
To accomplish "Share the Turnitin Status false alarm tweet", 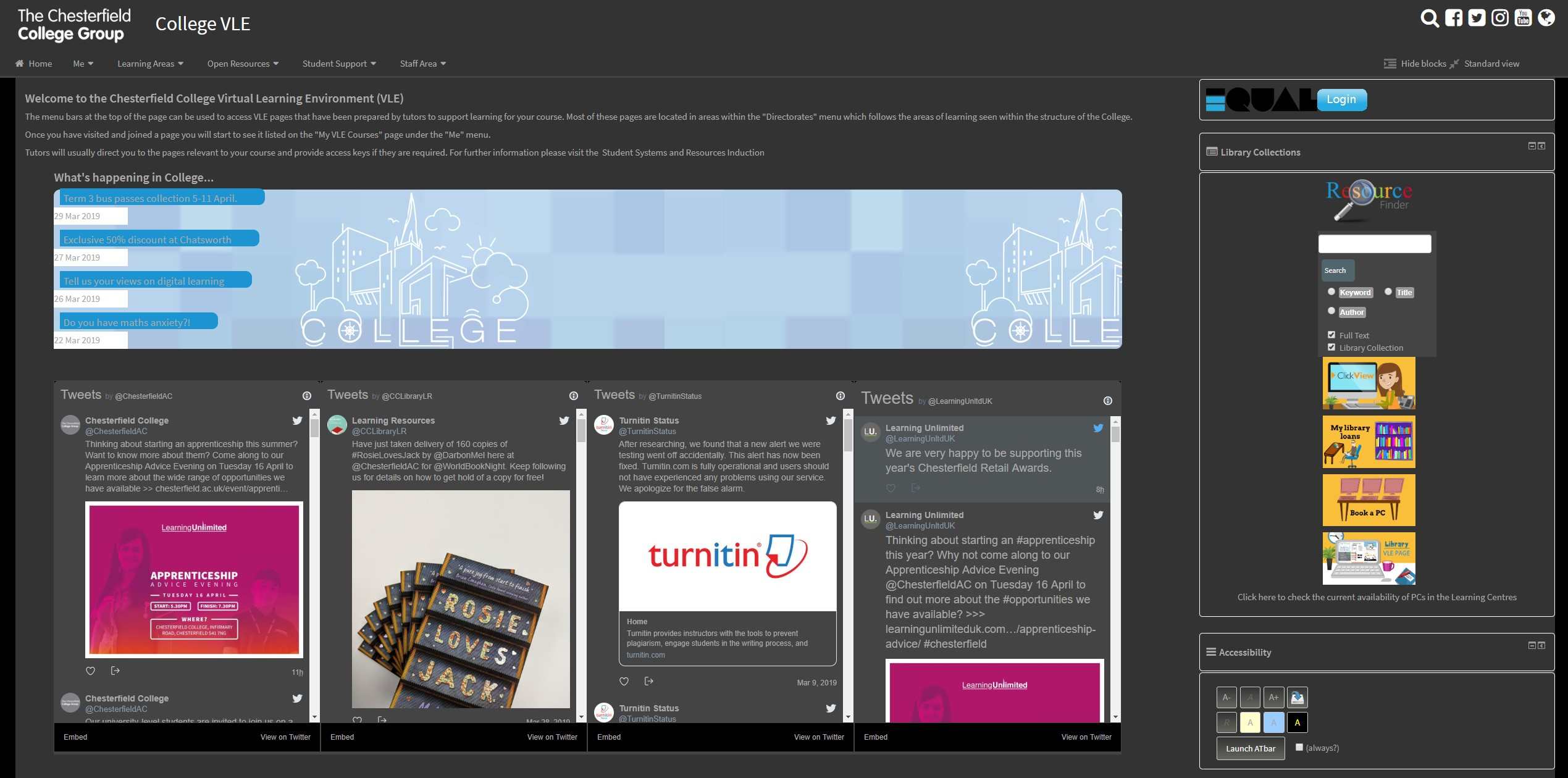I will point(648,681).
